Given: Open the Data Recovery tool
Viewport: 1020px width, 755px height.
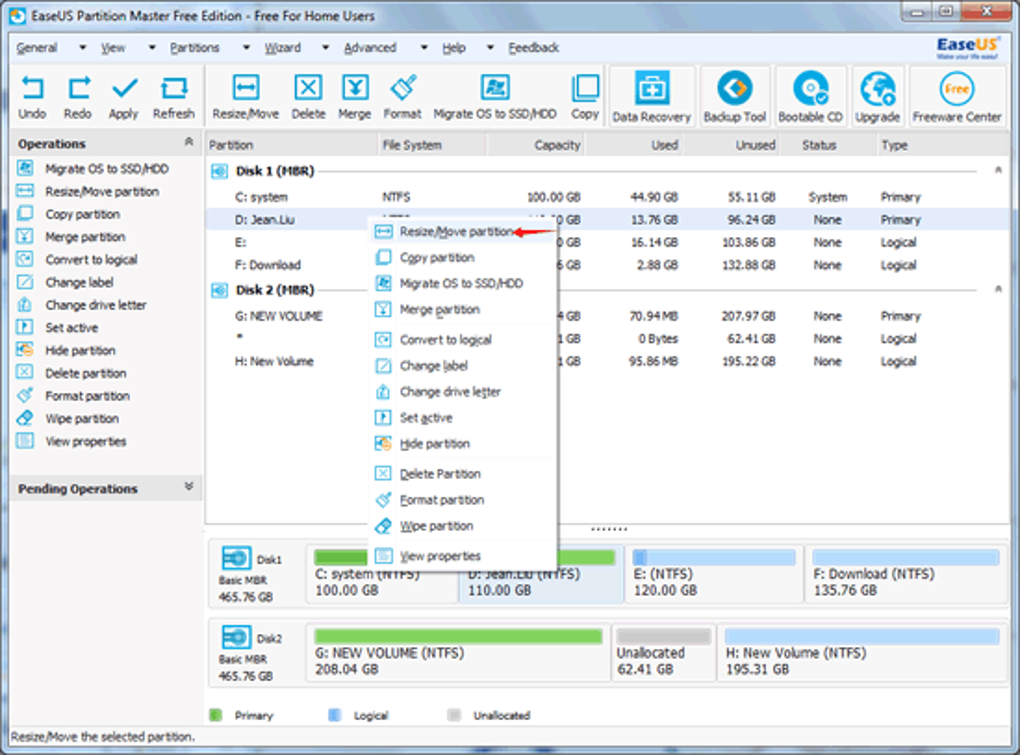Looking at the screenshot, I should click(652, 96).
